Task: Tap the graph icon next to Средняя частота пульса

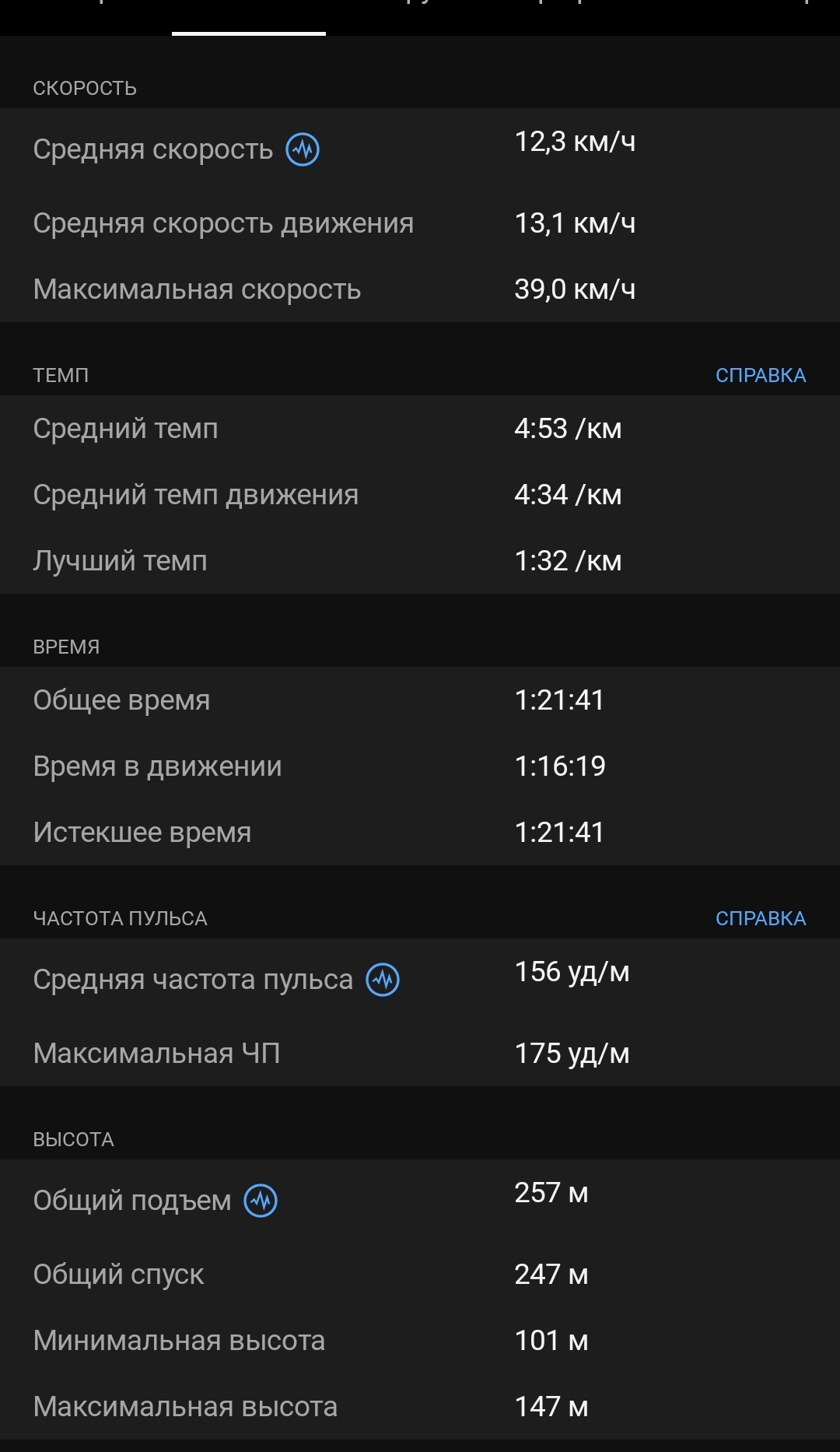Action: [383, 980]
